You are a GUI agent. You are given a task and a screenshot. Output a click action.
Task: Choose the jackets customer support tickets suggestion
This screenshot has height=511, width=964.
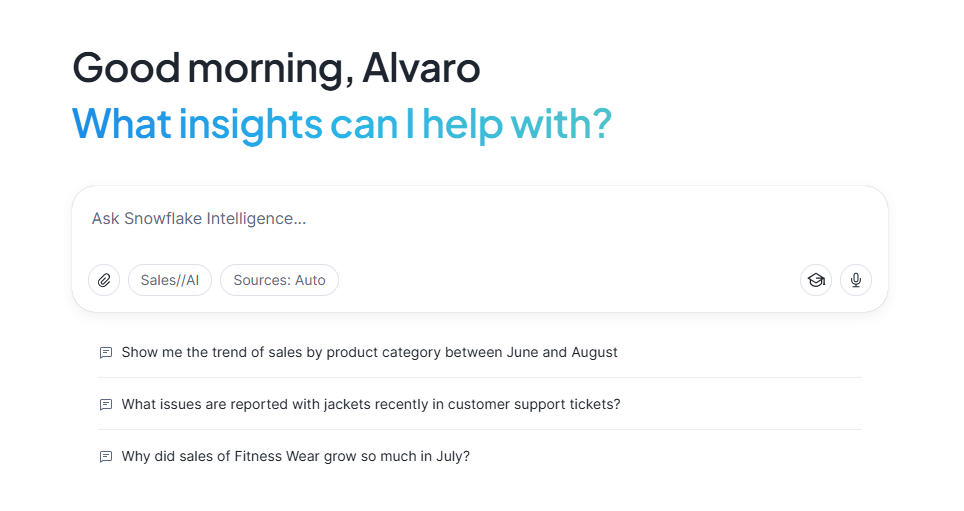pyautogui.click(x=370, y=404)
